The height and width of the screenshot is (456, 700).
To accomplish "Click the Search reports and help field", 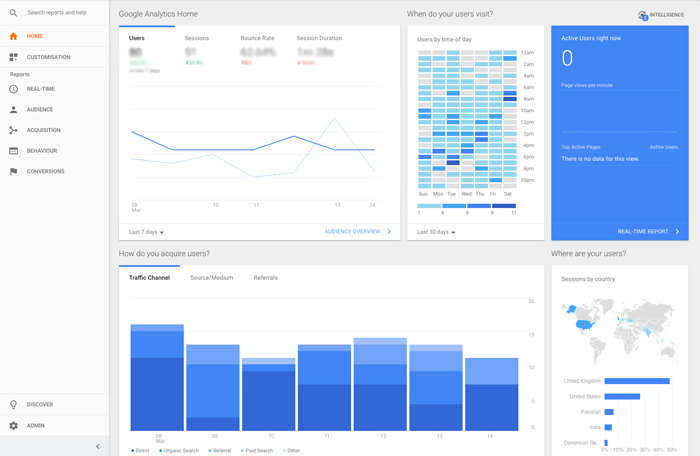I will pyautogui.click(x=58, y=13).
